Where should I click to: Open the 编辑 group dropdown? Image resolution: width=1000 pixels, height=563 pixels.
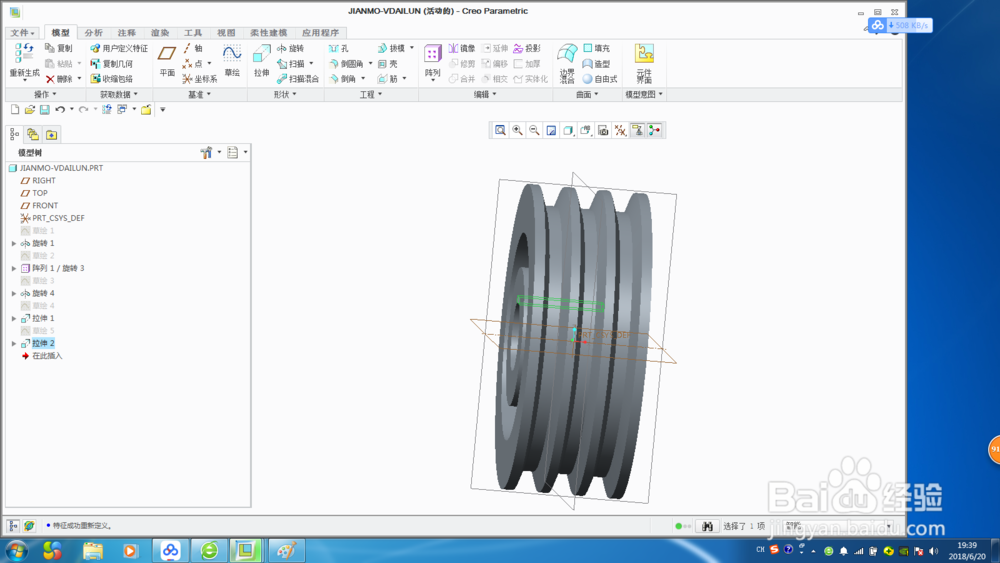485,94
